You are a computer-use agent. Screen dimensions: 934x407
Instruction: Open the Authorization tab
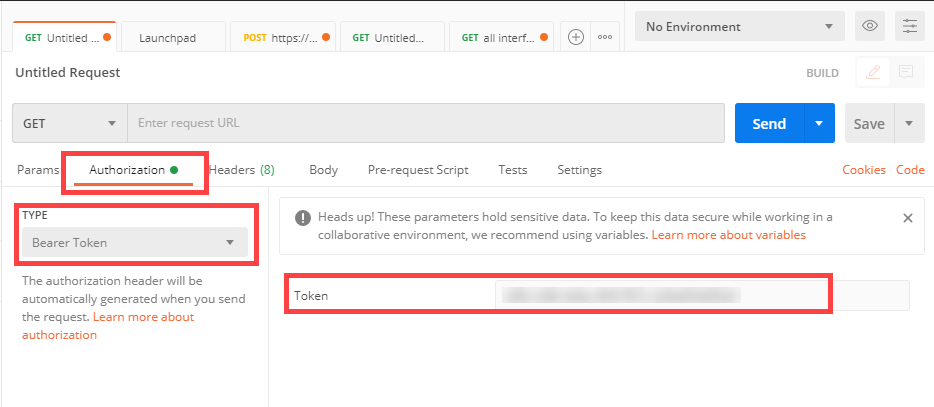[133, 170]
